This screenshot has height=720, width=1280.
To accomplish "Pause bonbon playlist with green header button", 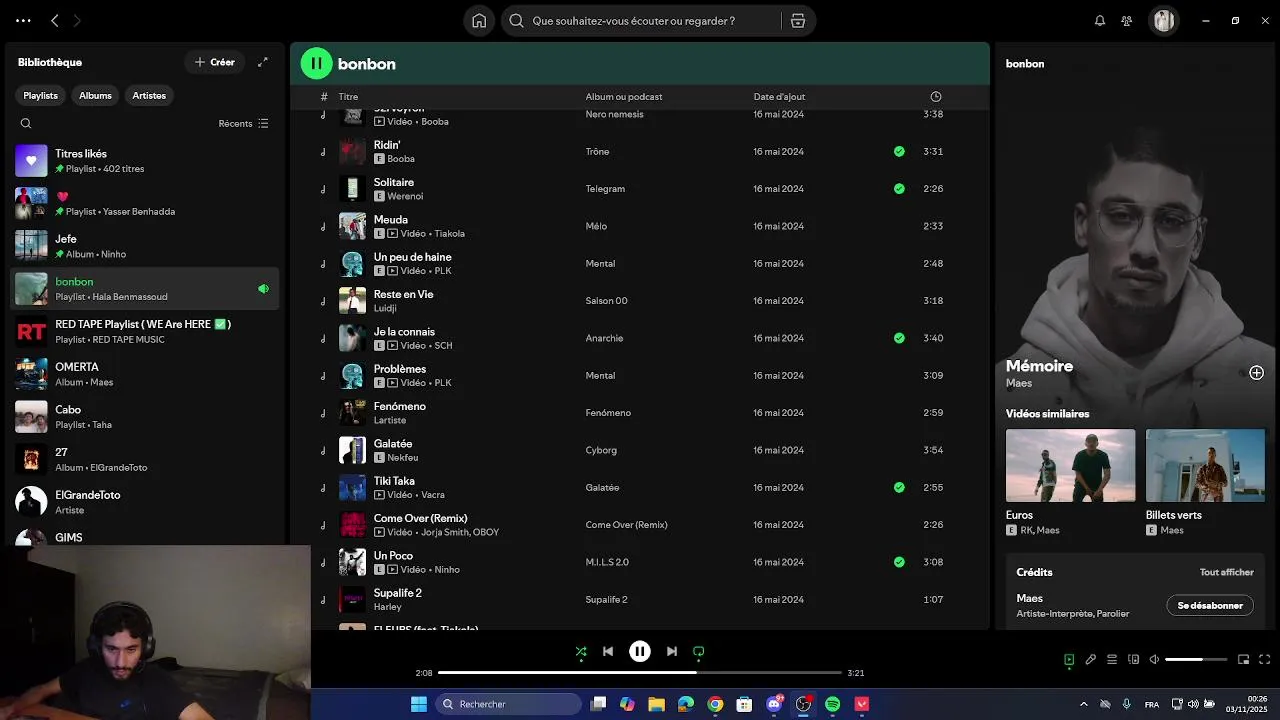I will click(316, 63).
